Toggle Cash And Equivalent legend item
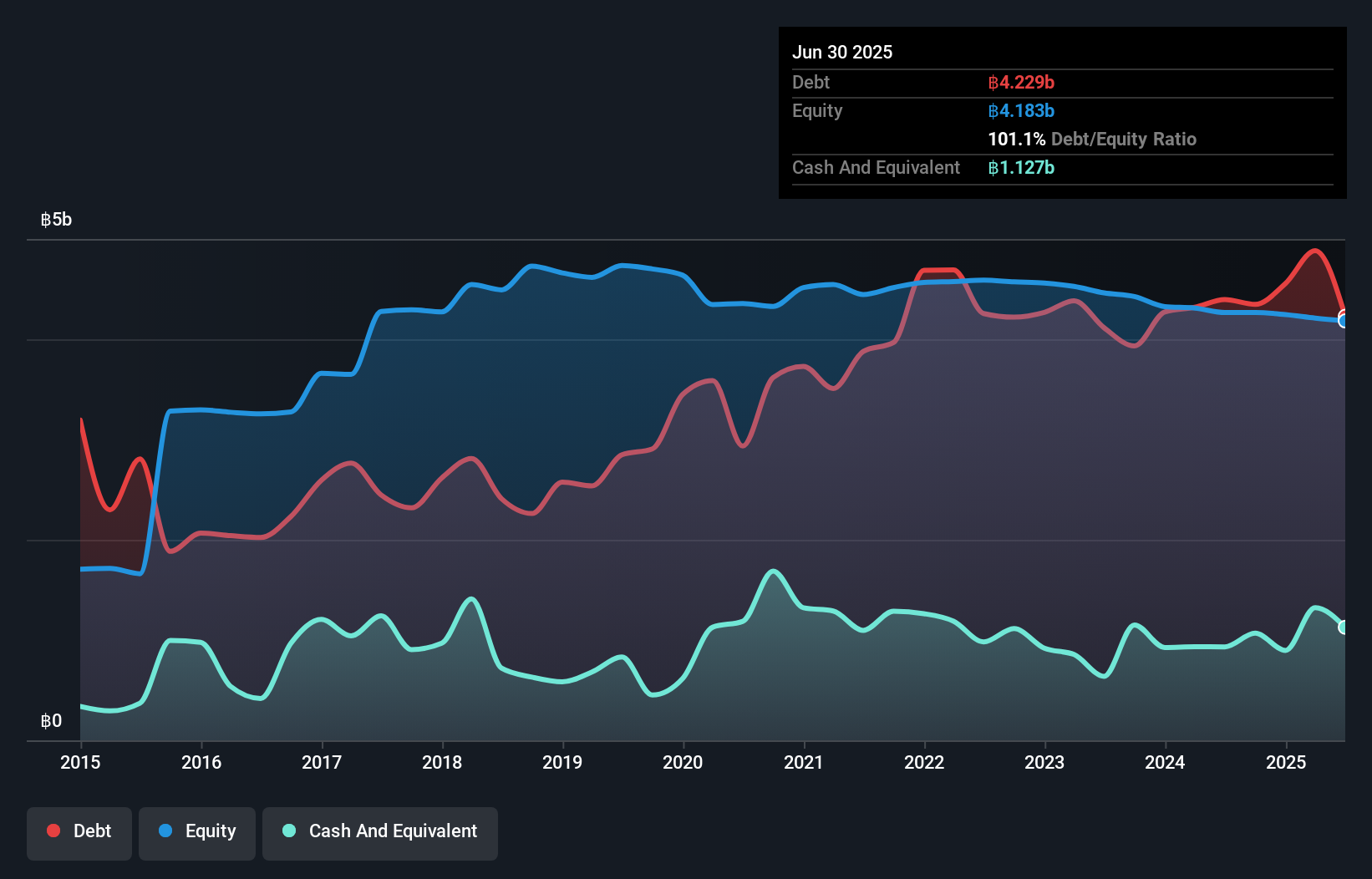This screenshot has width=1372, height=879. pyautogui.click(x=380, y=831)
